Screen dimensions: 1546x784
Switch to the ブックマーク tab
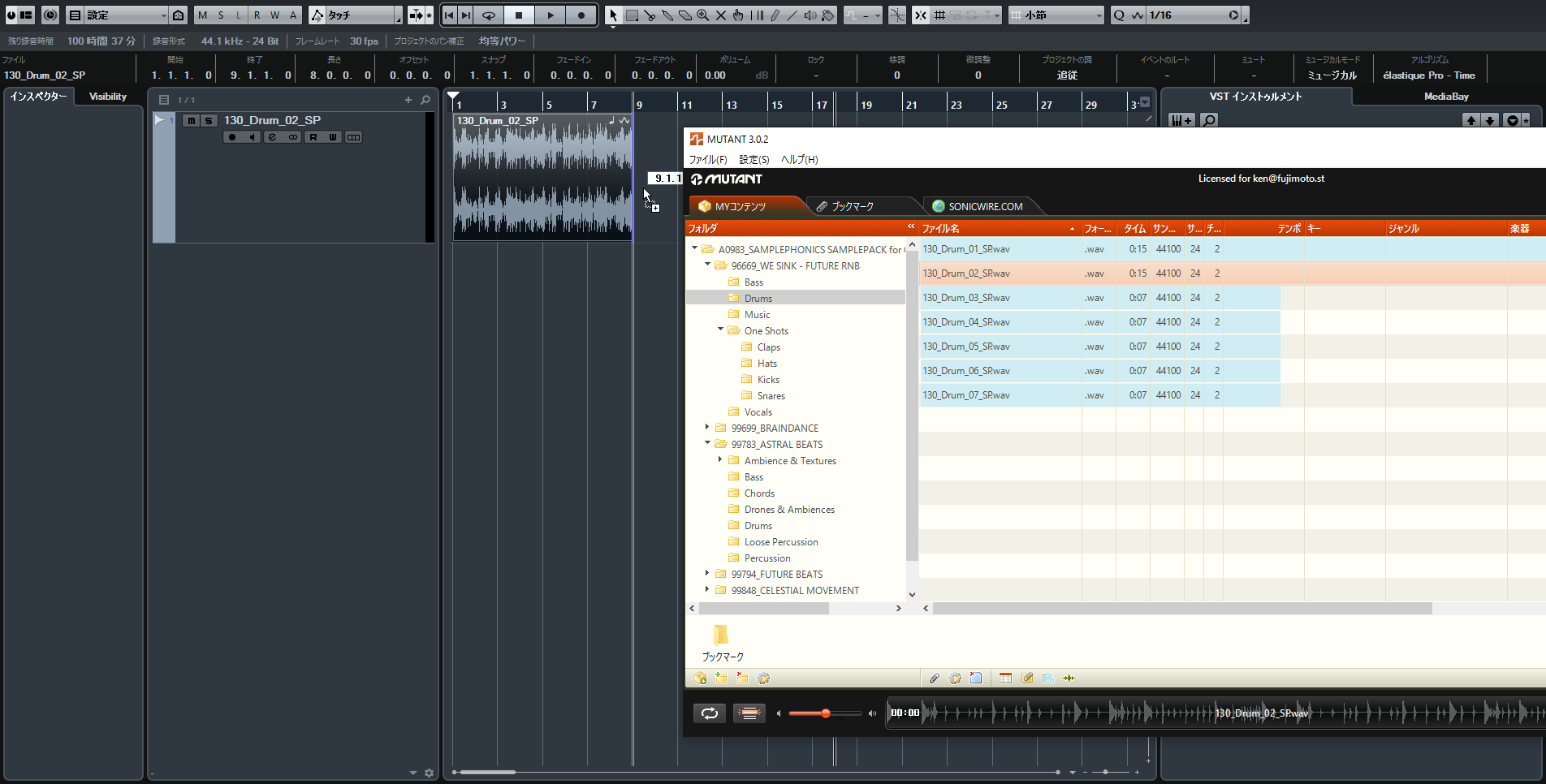click(x=861, y=206)
